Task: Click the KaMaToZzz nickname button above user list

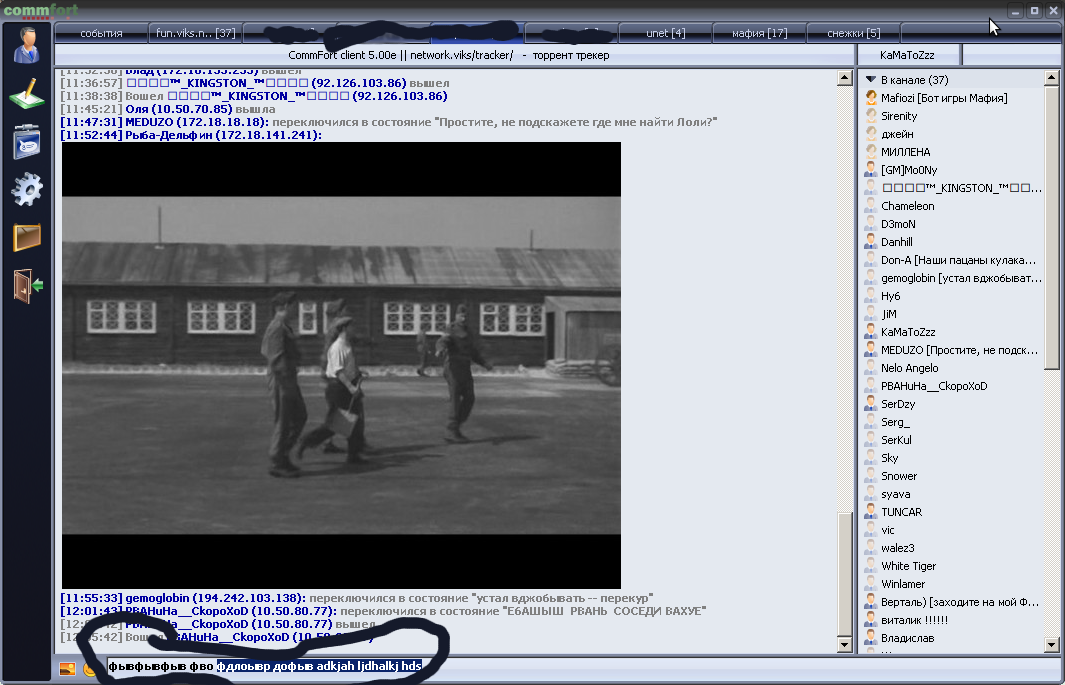Action: [x=907, y=55]
